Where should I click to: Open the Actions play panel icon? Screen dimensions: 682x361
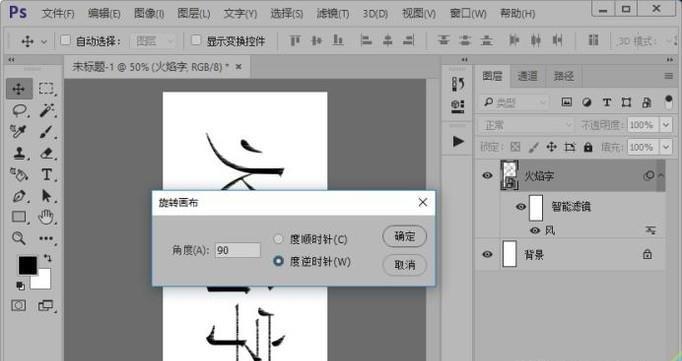coord(458,141)
